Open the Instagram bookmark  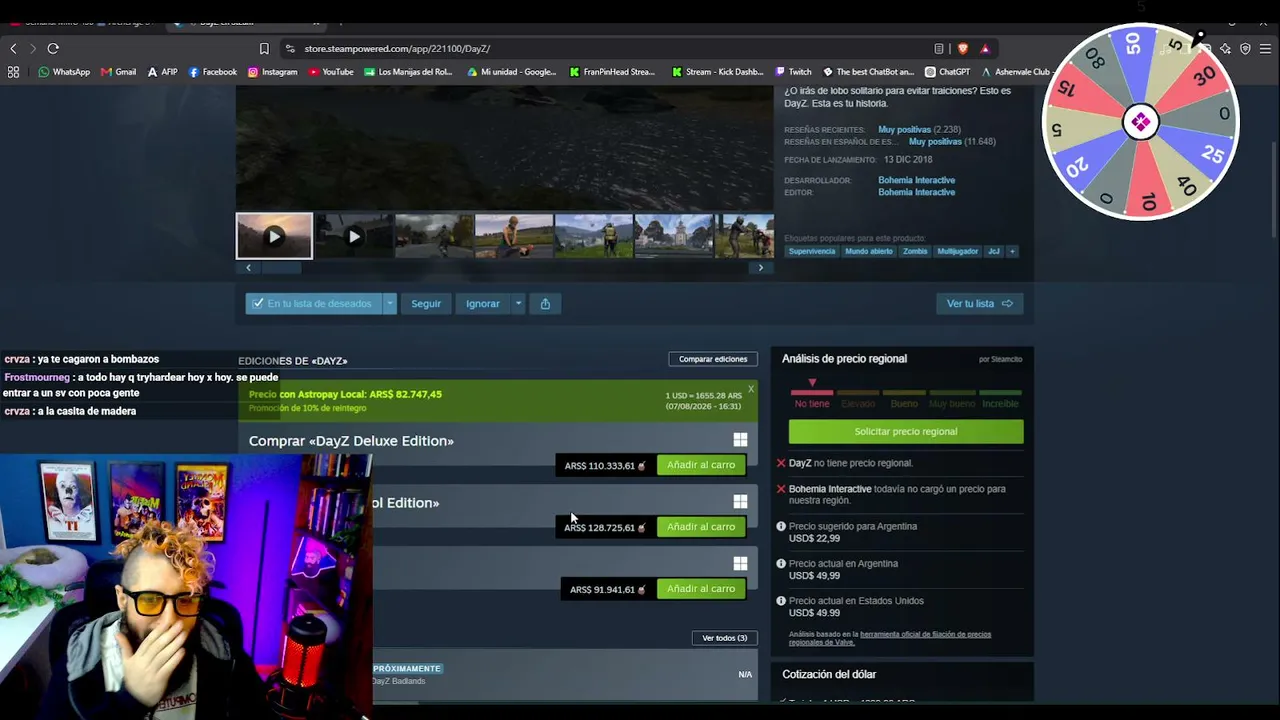coord(273,72)
